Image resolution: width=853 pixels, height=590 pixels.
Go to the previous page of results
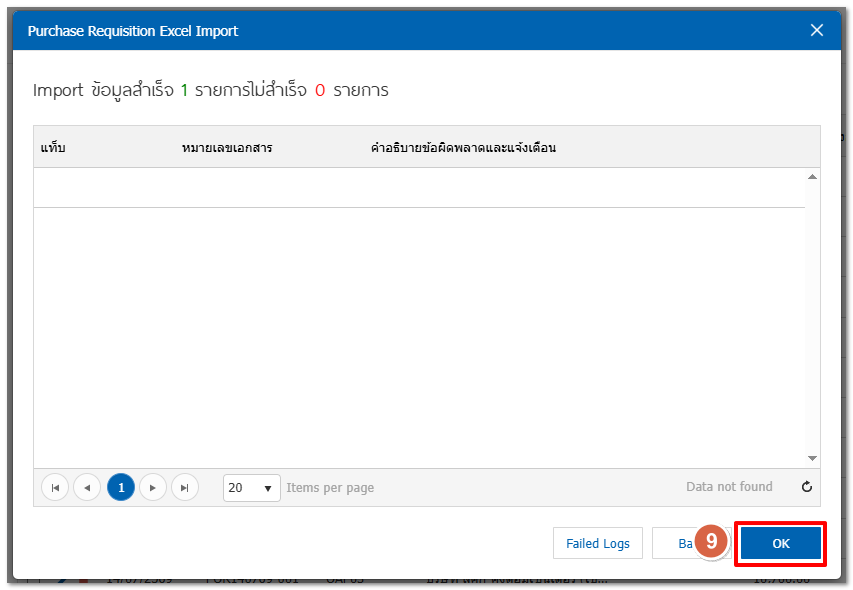pos(87,488)
